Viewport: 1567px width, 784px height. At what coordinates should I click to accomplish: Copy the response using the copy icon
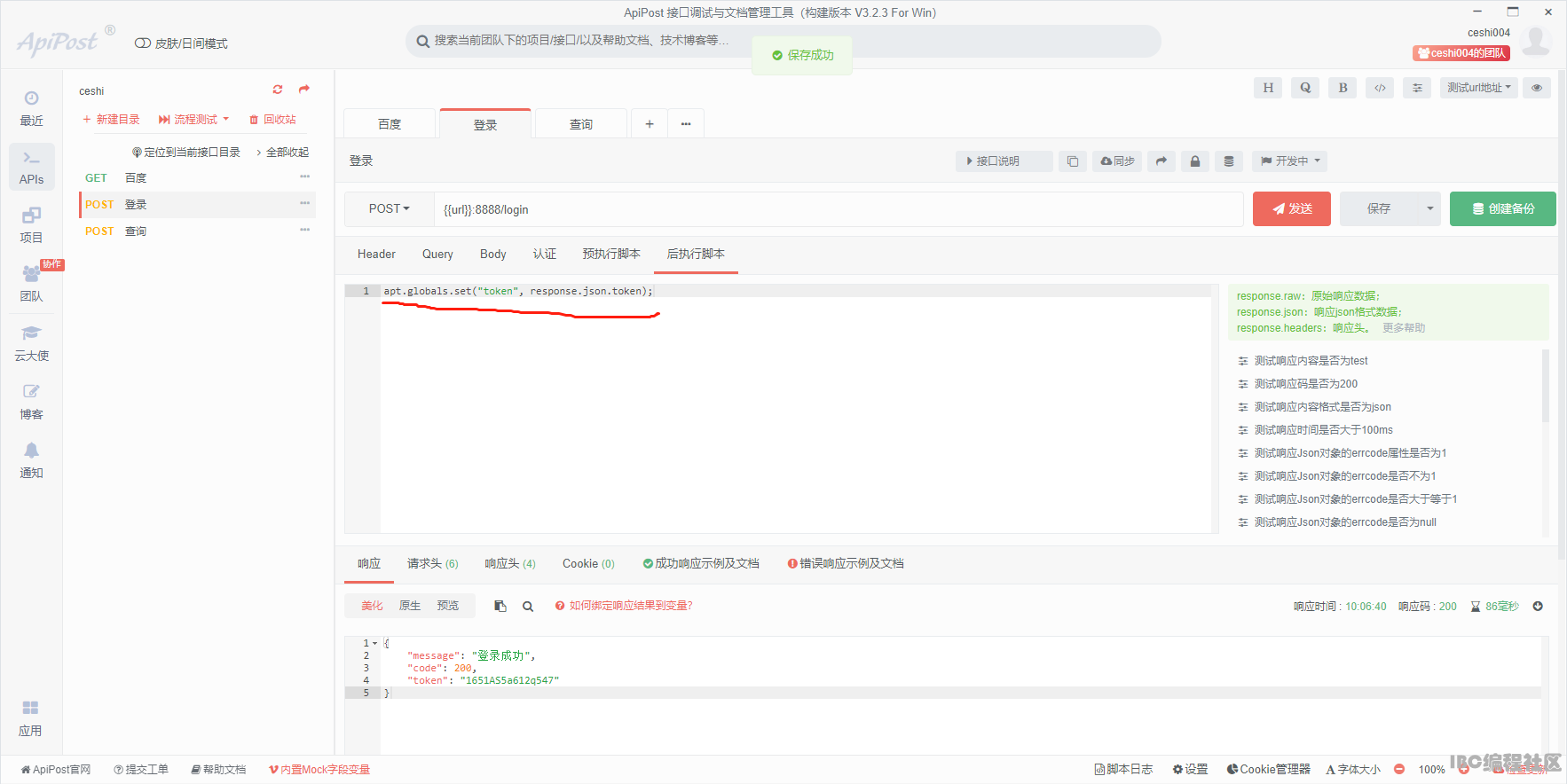coord(500,607)
